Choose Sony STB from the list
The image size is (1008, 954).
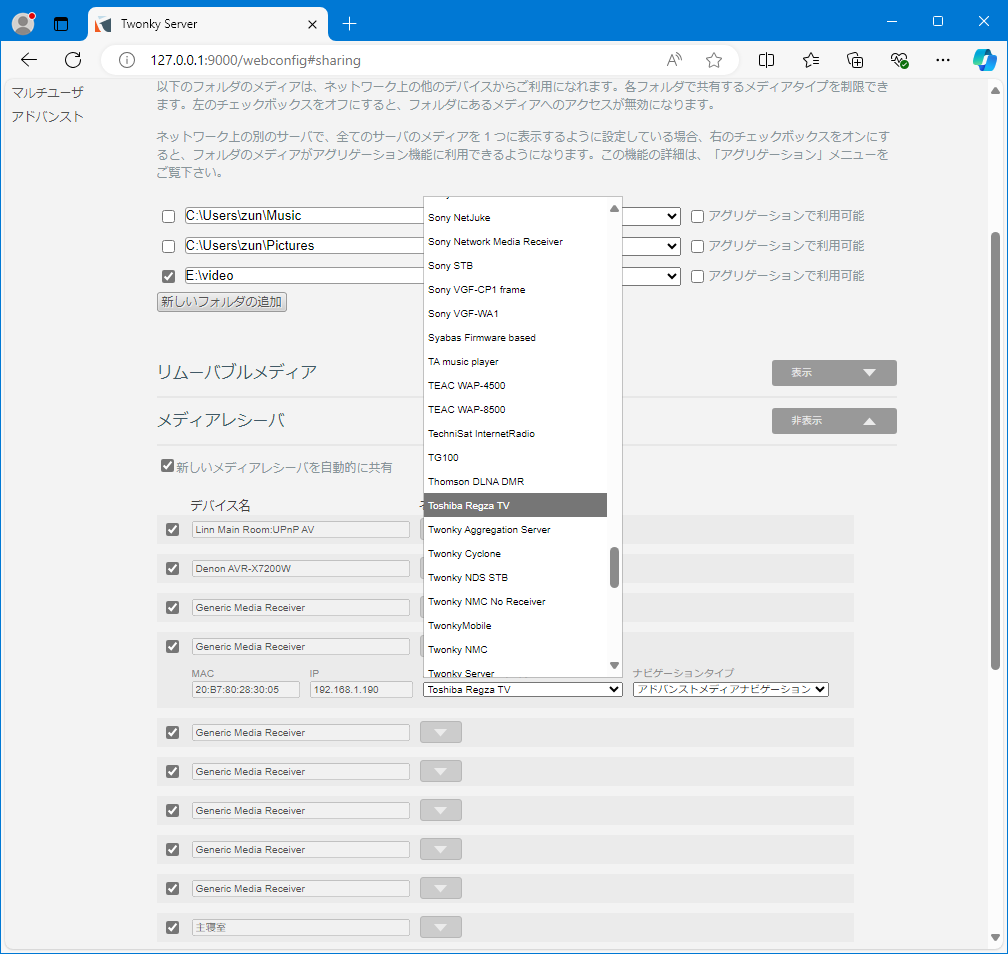coord(515,266)
